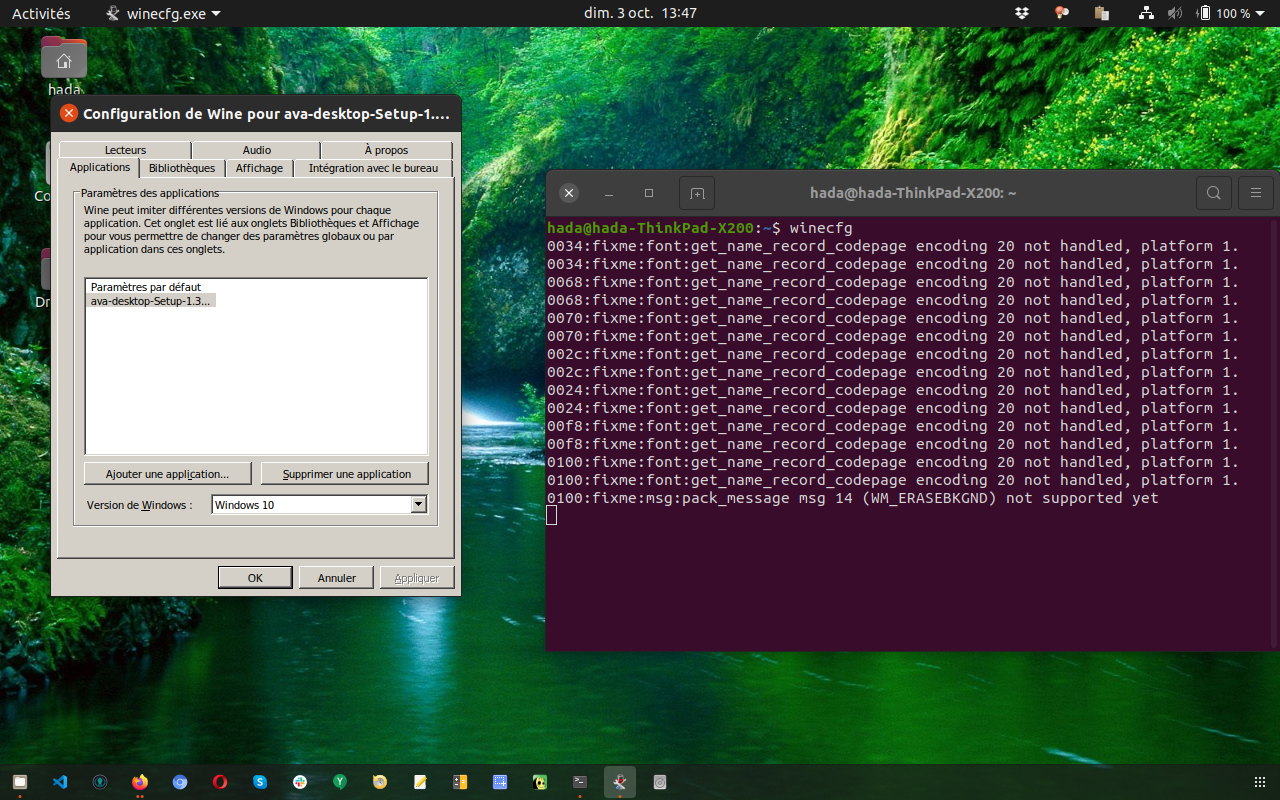Click the Wine winecfg icon in dock

(620, 782)
